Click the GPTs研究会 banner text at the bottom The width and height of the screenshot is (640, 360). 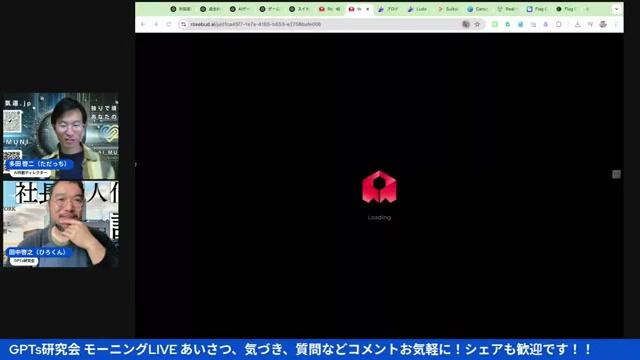point(300,349)
